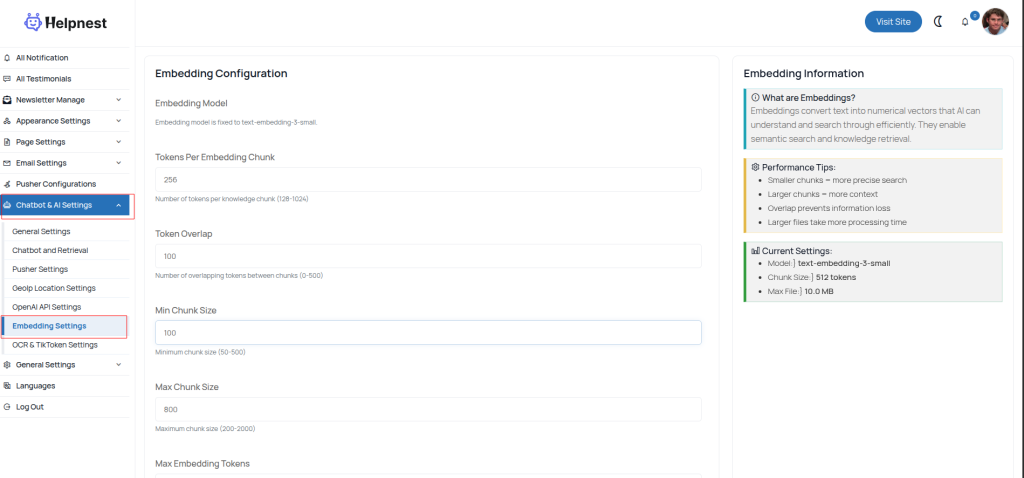Go to OpenAI API Settings
The height and width of the screenshot is (478, 1024).
46,307
